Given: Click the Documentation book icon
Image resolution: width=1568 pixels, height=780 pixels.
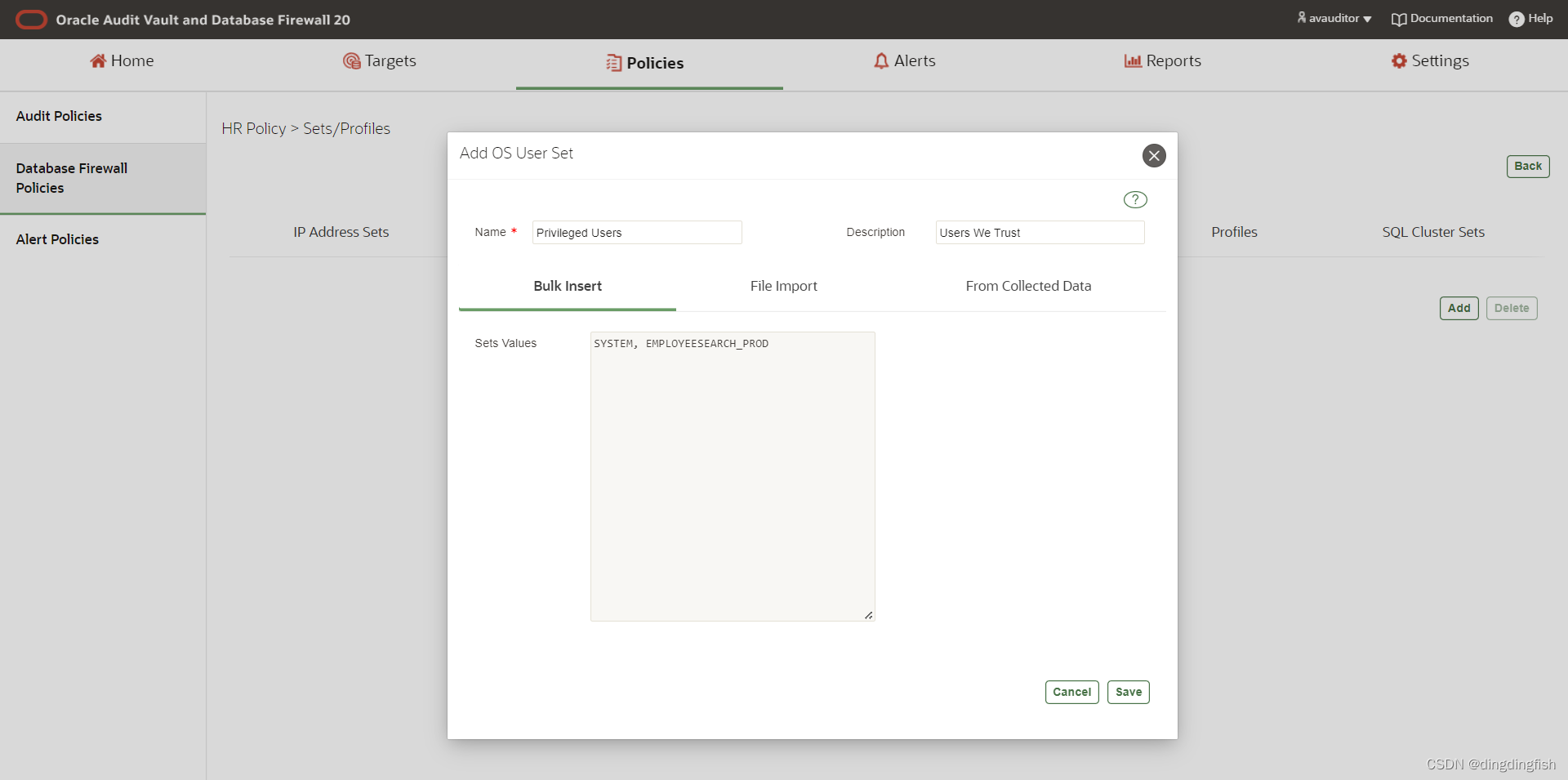Looking at the screenshot, I should pos(1399,19).
